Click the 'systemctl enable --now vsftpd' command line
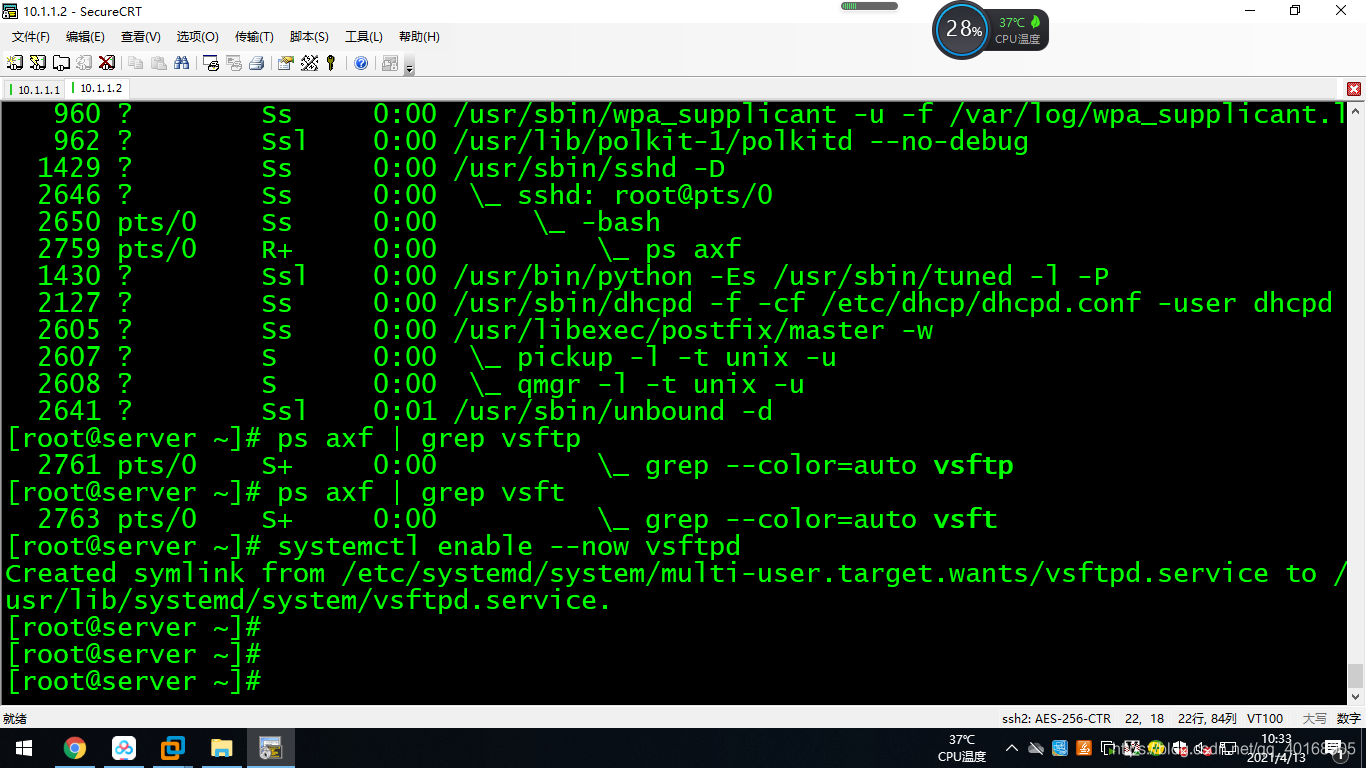 [509, 546]
